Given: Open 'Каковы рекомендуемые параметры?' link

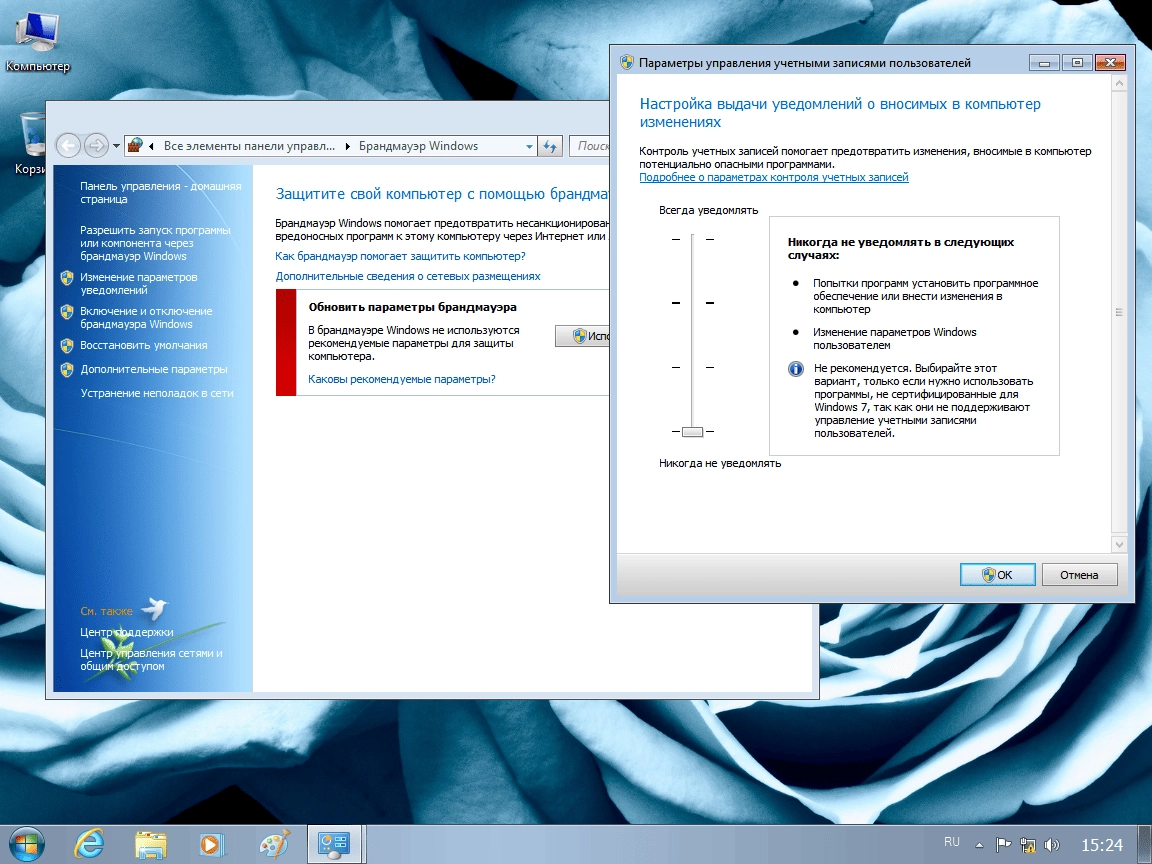Looking at the screenshot, I should tap(402, 379).
